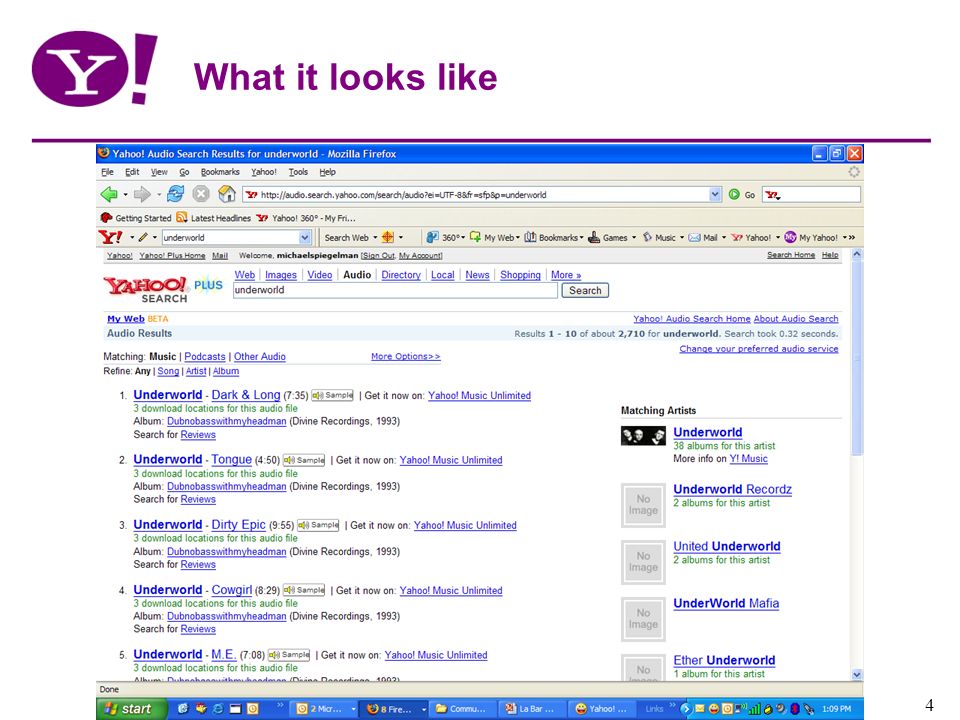Image resolution: width=960 pixels, height=720 pixels.
Task: Open the Bookmarks menu
Action: coord(220,172)
